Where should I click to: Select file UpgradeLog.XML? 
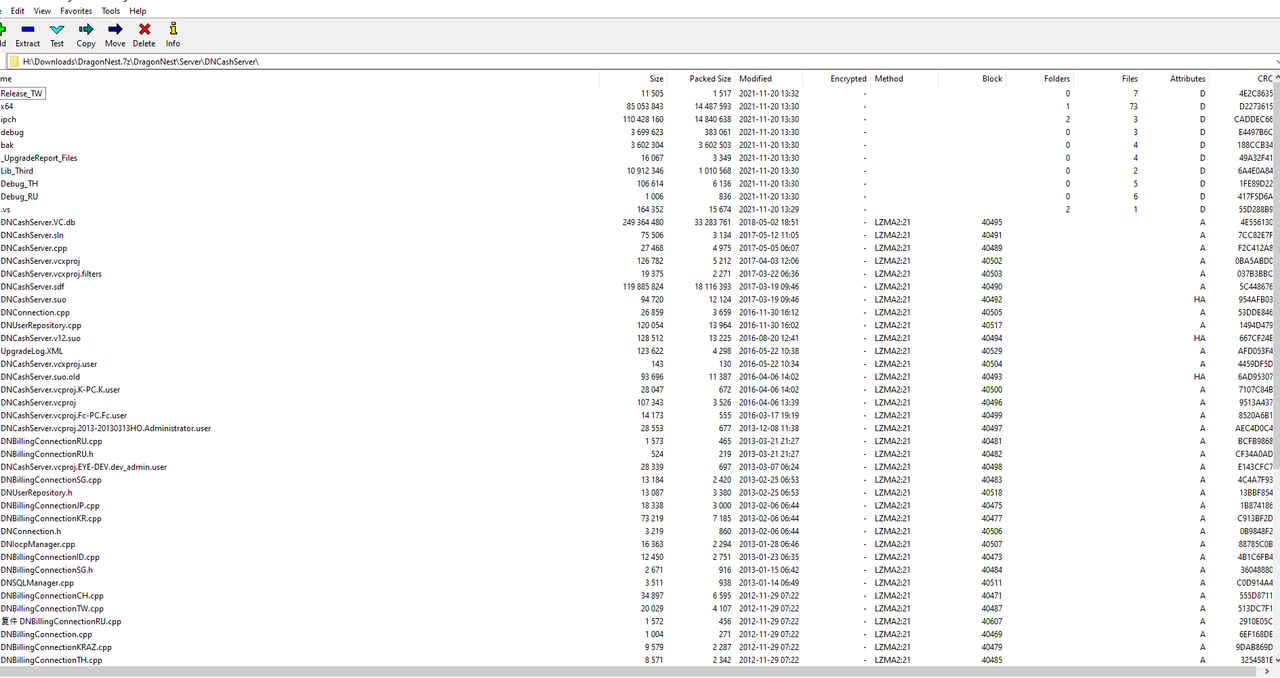coord(31,351)
